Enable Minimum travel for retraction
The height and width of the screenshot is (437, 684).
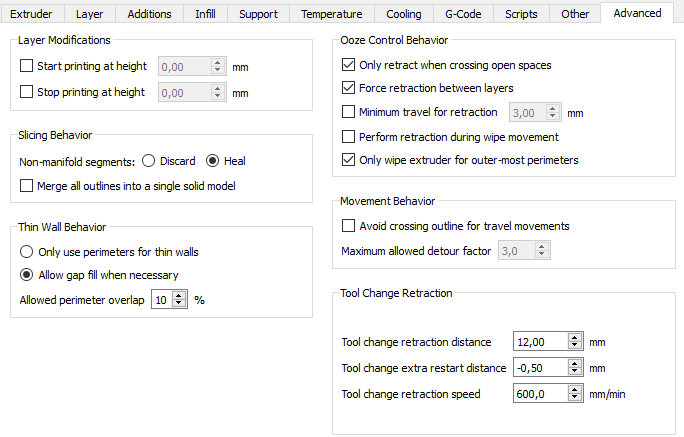pos(349,112)
